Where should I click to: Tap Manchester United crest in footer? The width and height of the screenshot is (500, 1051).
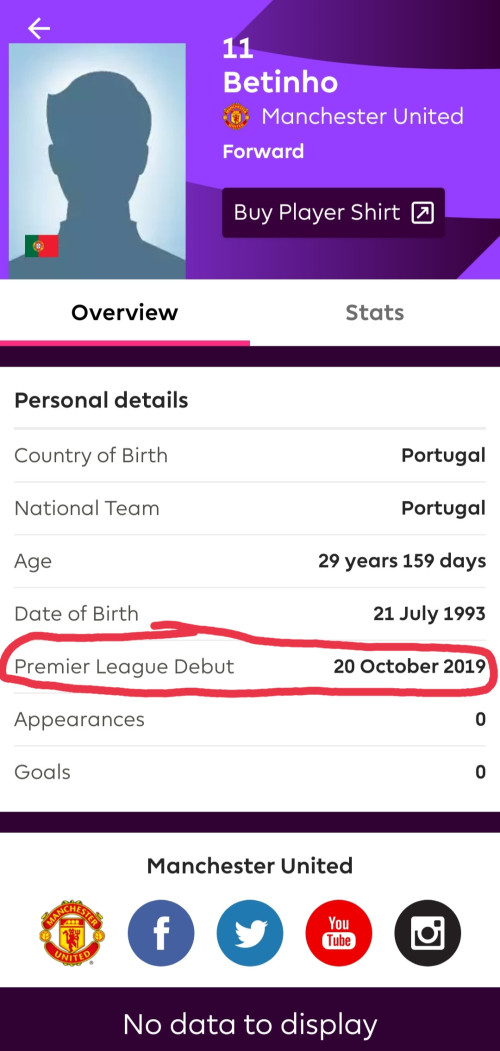pyautogui.click(x=72, y=933)
